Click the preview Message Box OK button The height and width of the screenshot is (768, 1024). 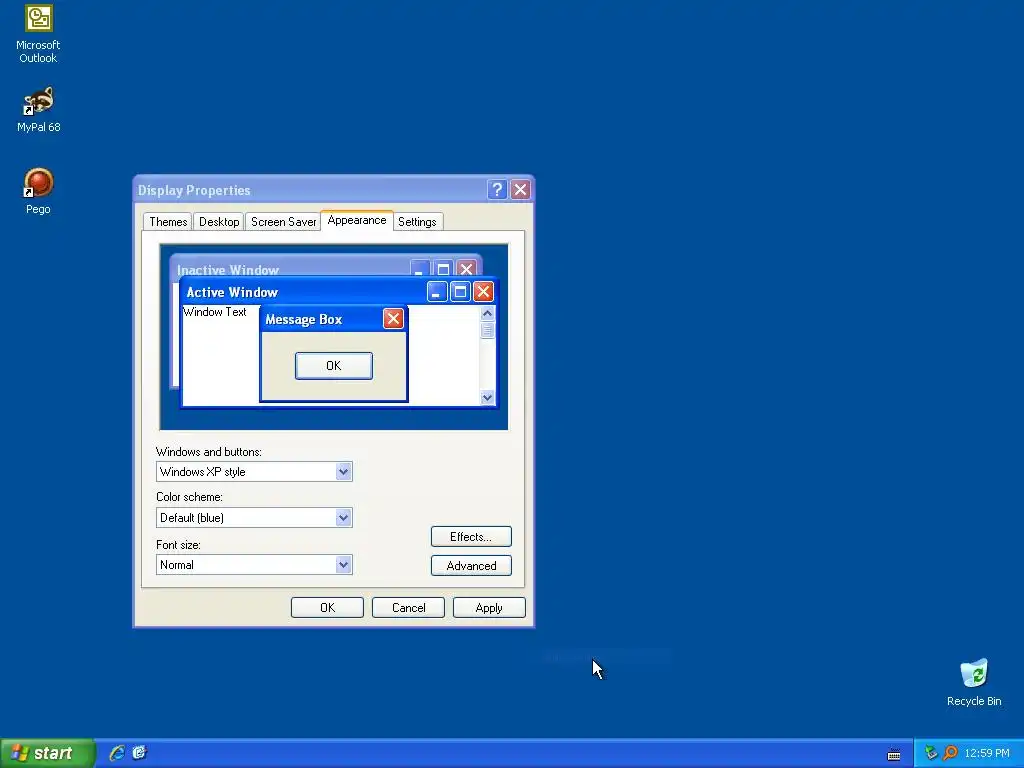click(334, 366)
